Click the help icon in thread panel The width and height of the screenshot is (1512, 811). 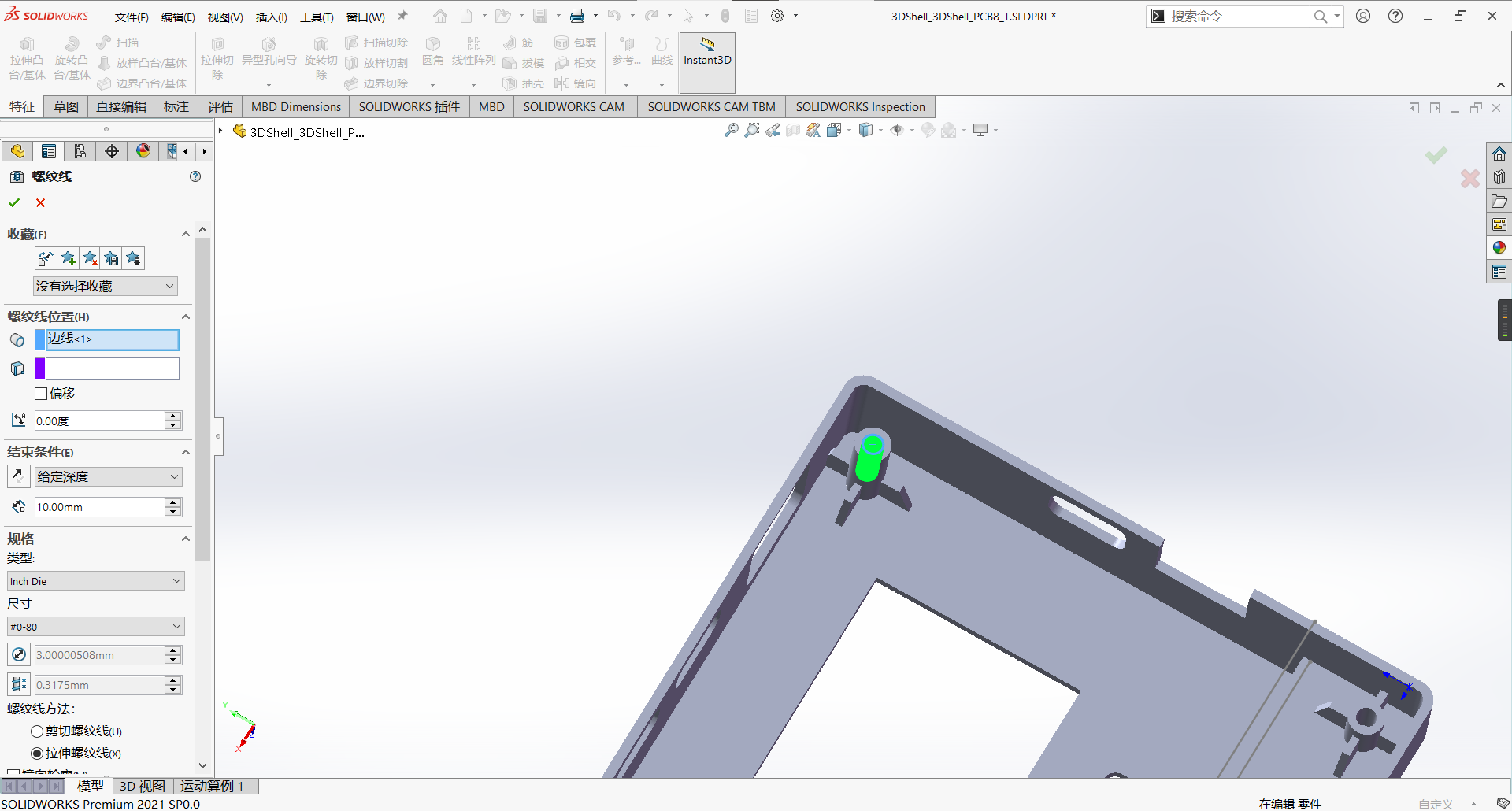pos(195,176)
